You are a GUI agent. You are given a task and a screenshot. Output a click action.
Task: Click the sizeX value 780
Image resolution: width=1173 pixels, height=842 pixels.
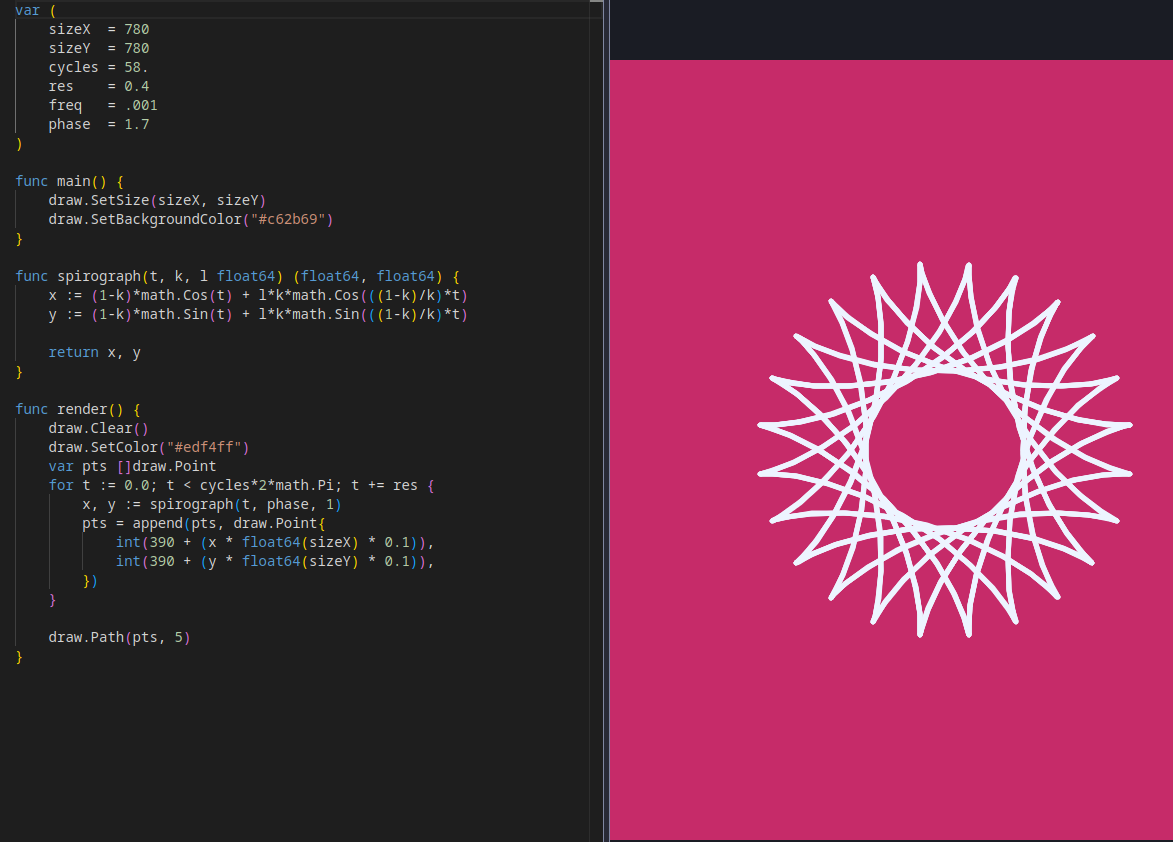tap(136, 29)
